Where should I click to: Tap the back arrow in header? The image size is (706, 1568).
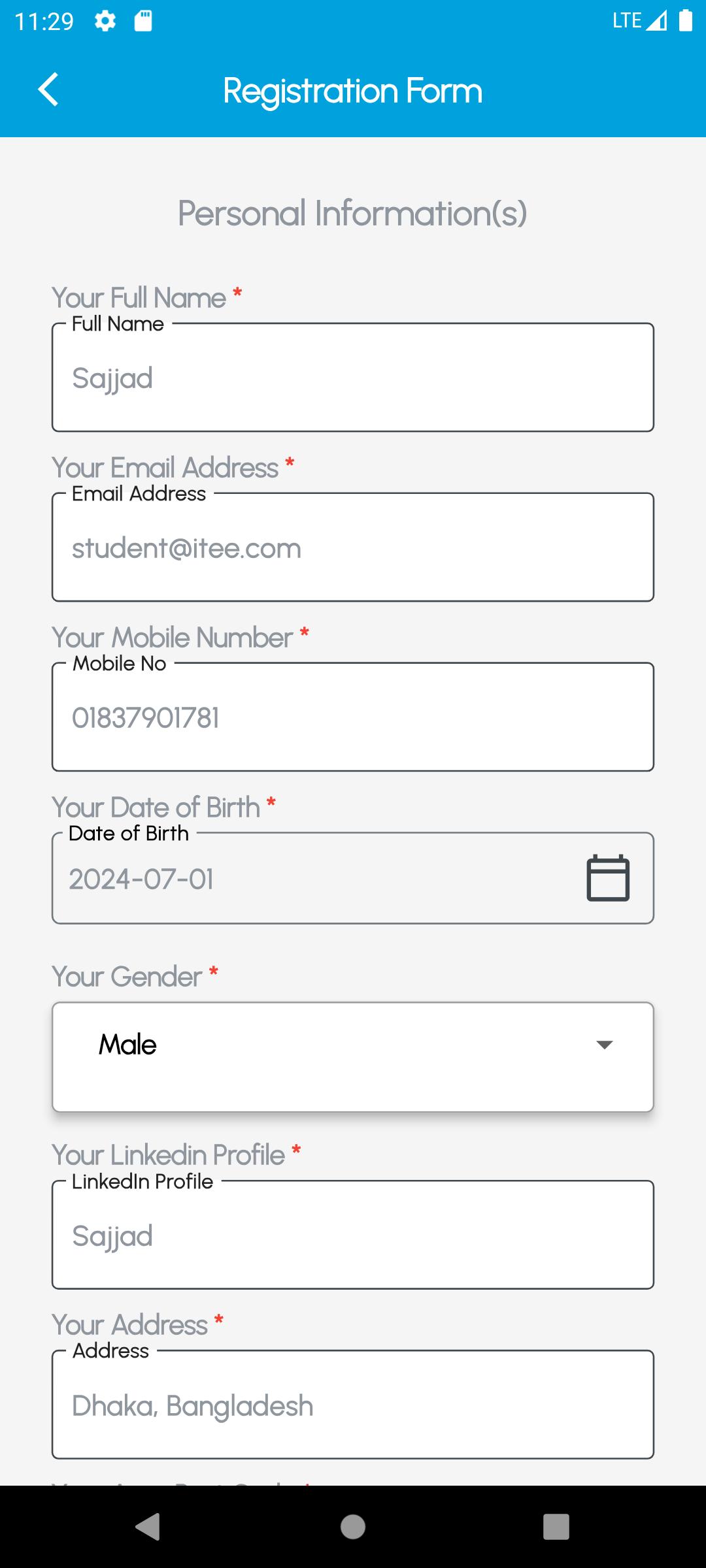coord(49,90)
